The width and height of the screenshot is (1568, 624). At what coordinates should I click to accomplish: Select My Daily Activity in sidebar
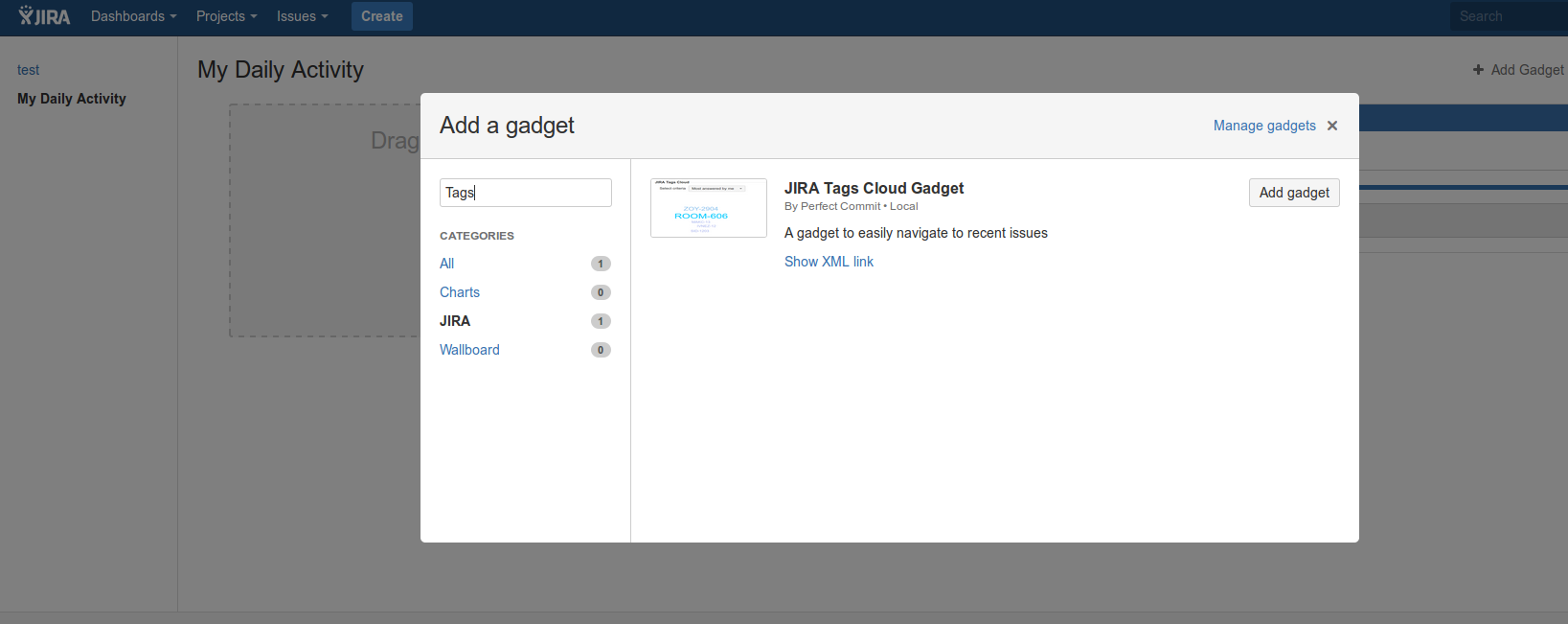pos(72,99)
